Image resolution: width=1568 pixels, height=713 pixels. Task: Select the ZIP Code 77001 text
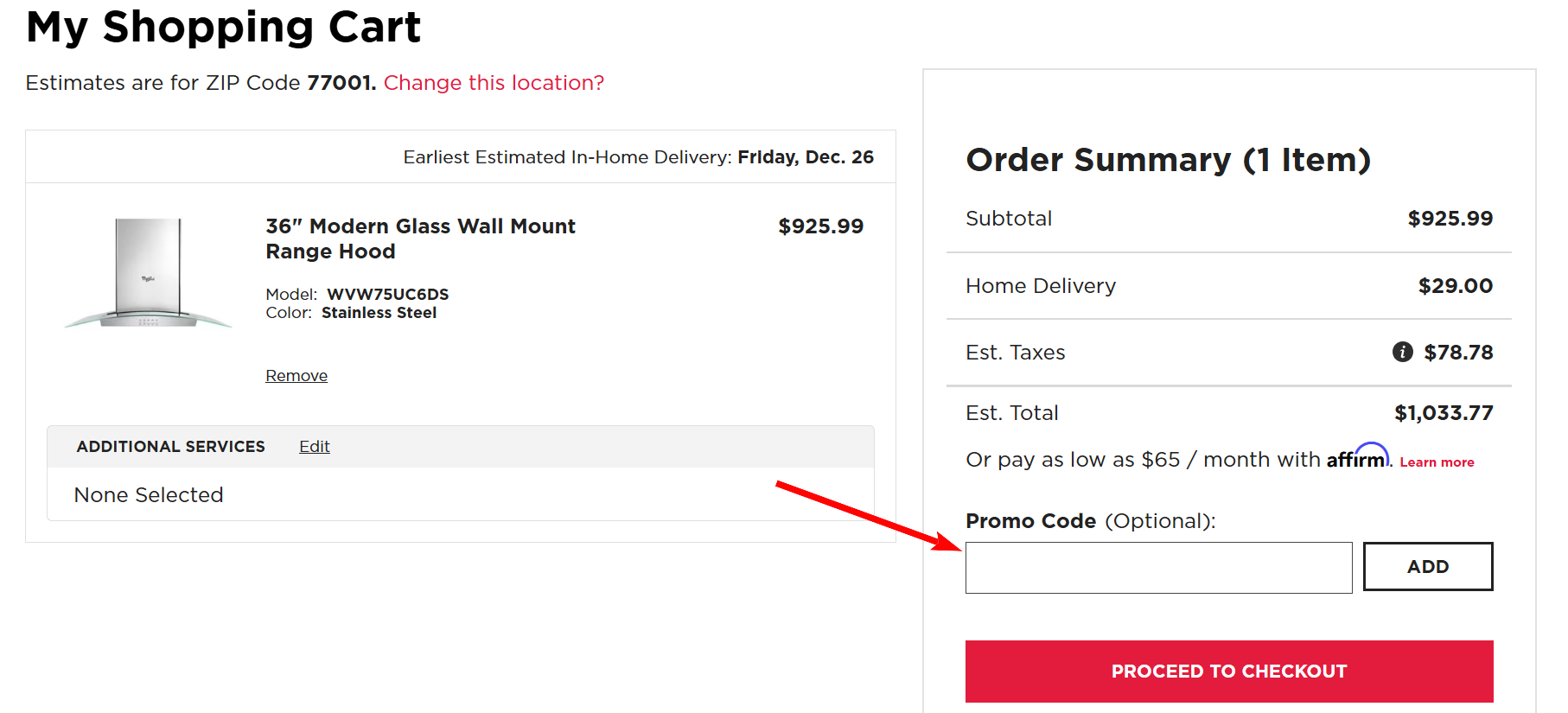tap(341, 83)
